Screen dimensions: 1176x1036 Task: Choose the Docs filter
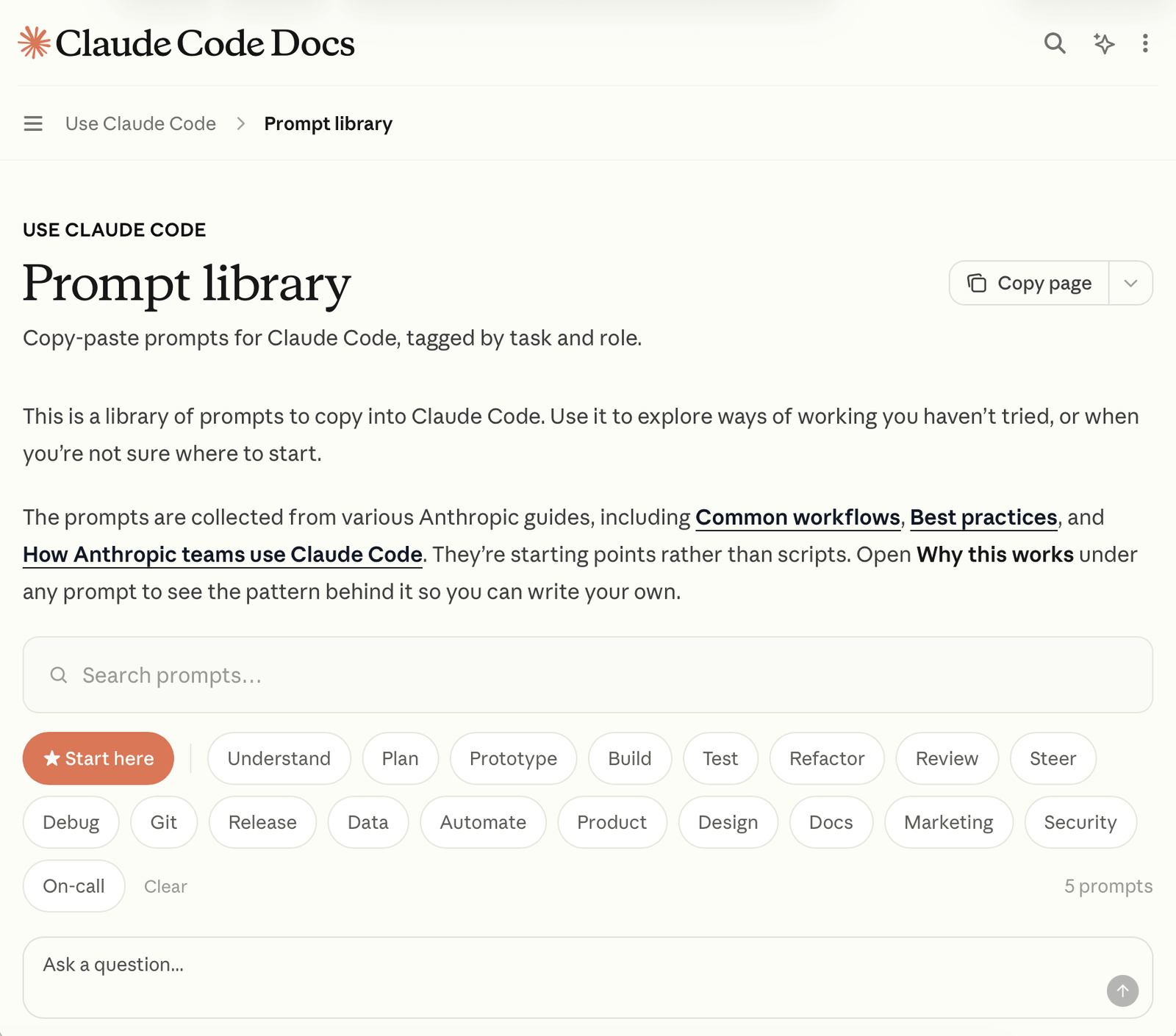point(831,822)
